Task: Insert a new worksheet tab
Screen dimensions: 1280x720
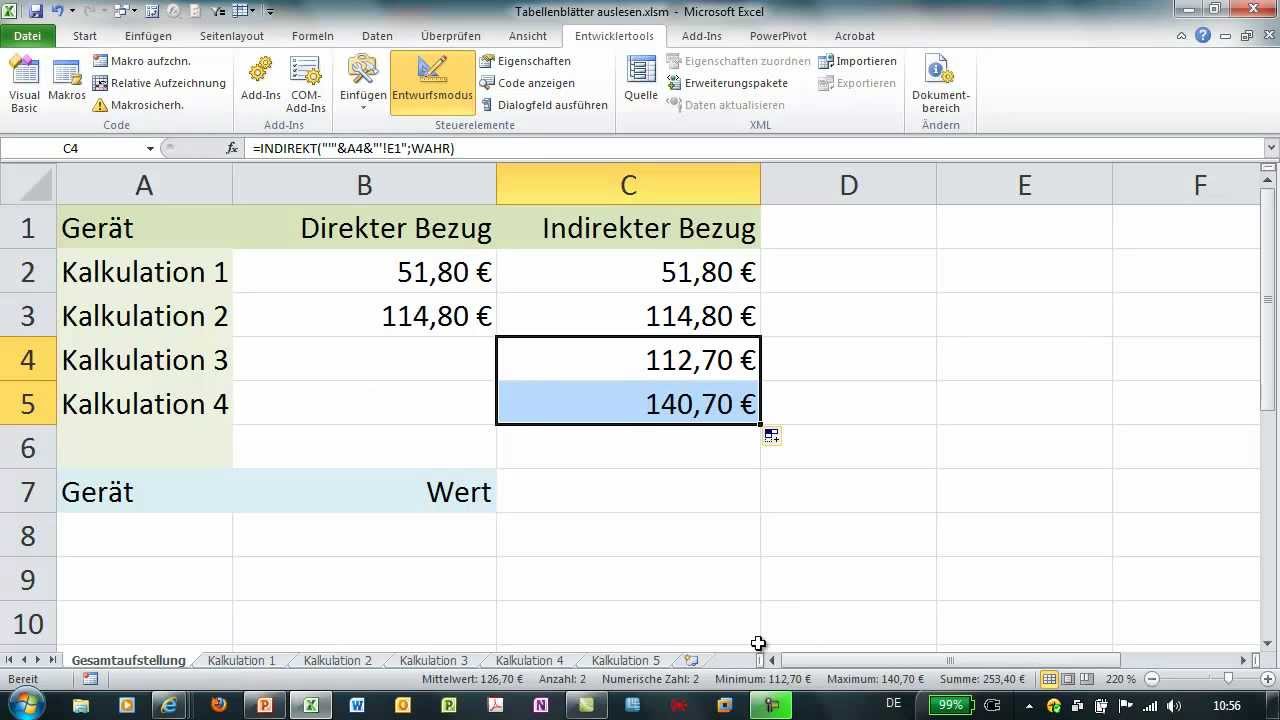Action: [691, 660]
